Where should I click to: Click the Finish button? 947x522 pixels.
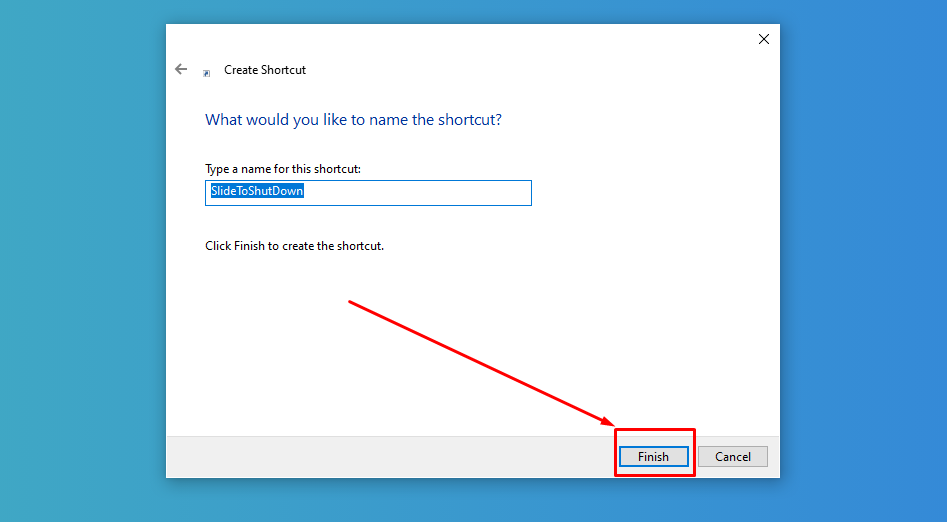653,457
